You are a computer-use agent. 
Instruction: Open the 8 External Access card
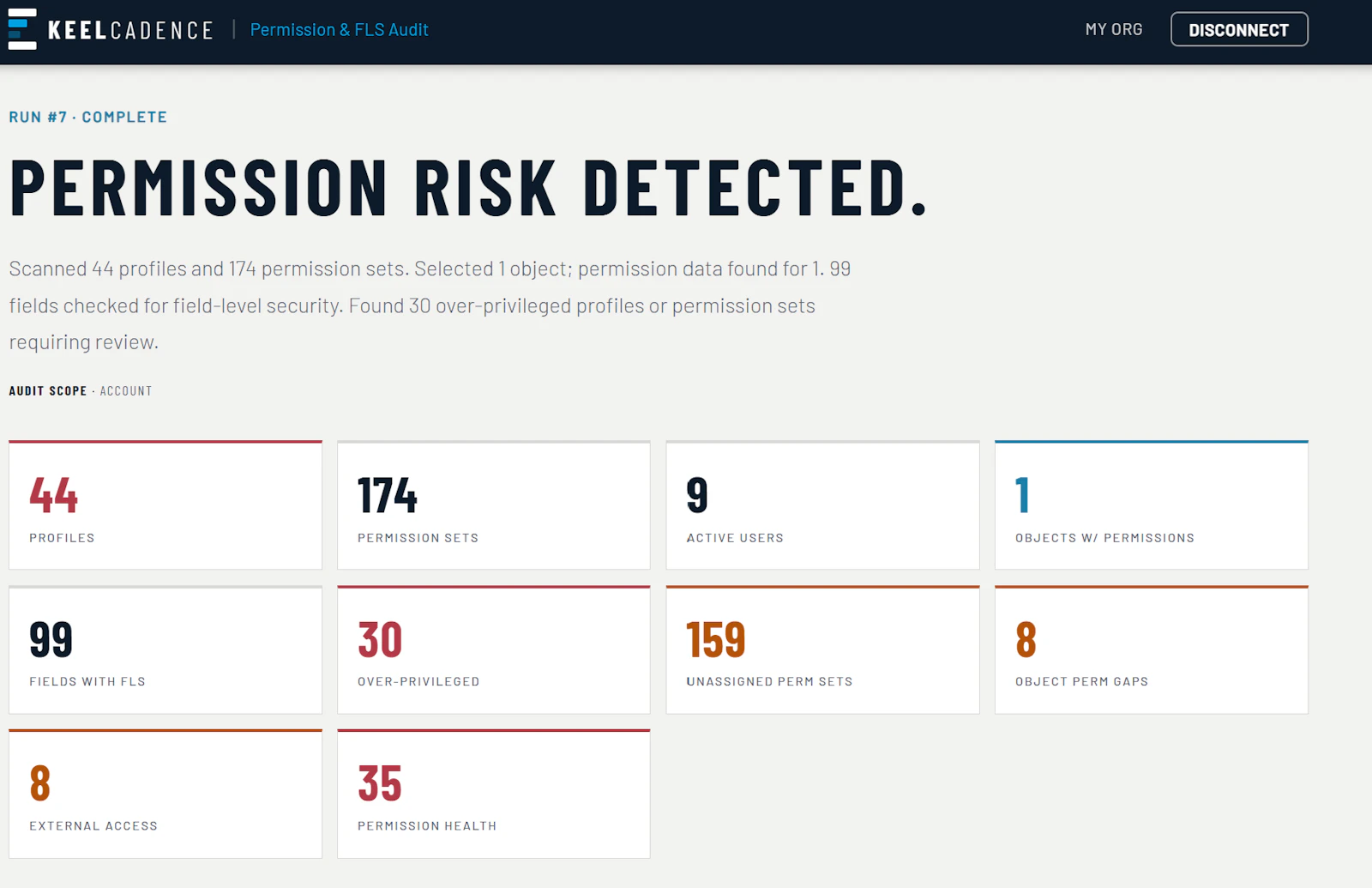coord(165,794)
